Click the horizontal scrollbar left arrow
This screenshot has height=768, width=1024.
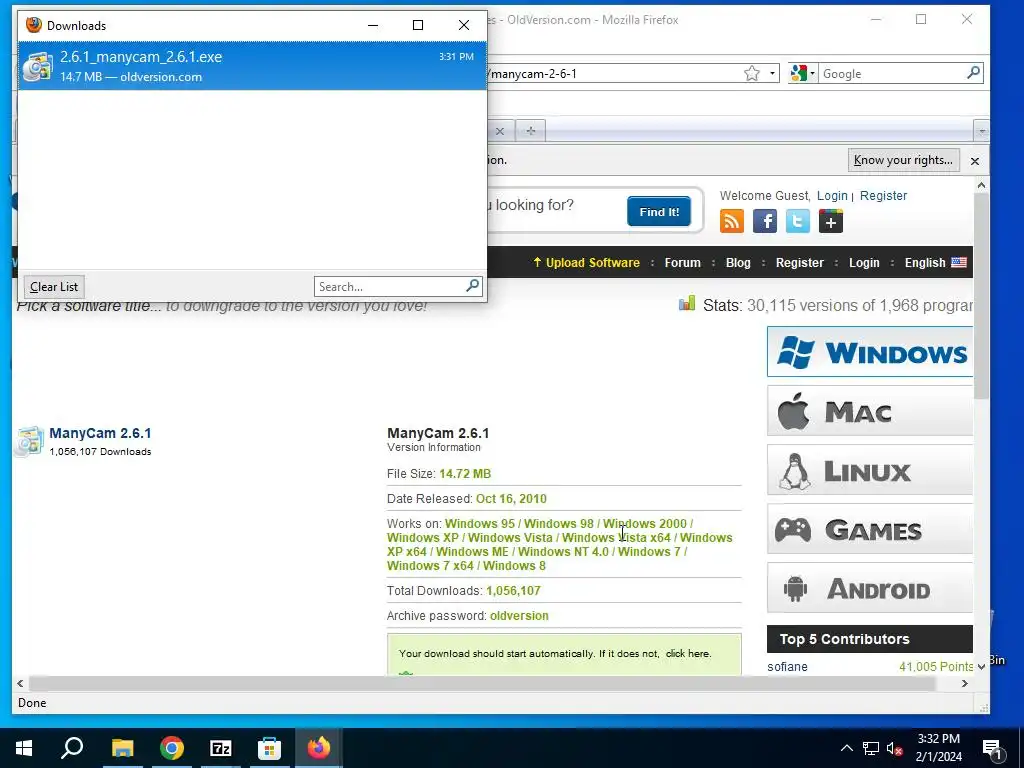point(20,684)
